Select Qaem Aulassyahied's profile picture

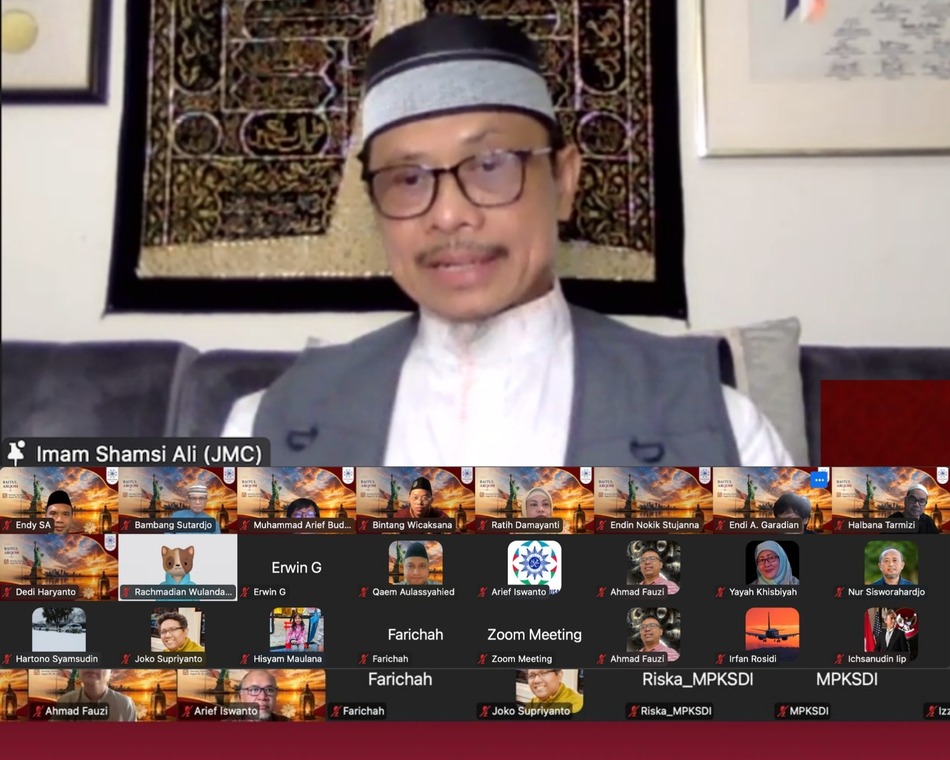tap(416, 562)
